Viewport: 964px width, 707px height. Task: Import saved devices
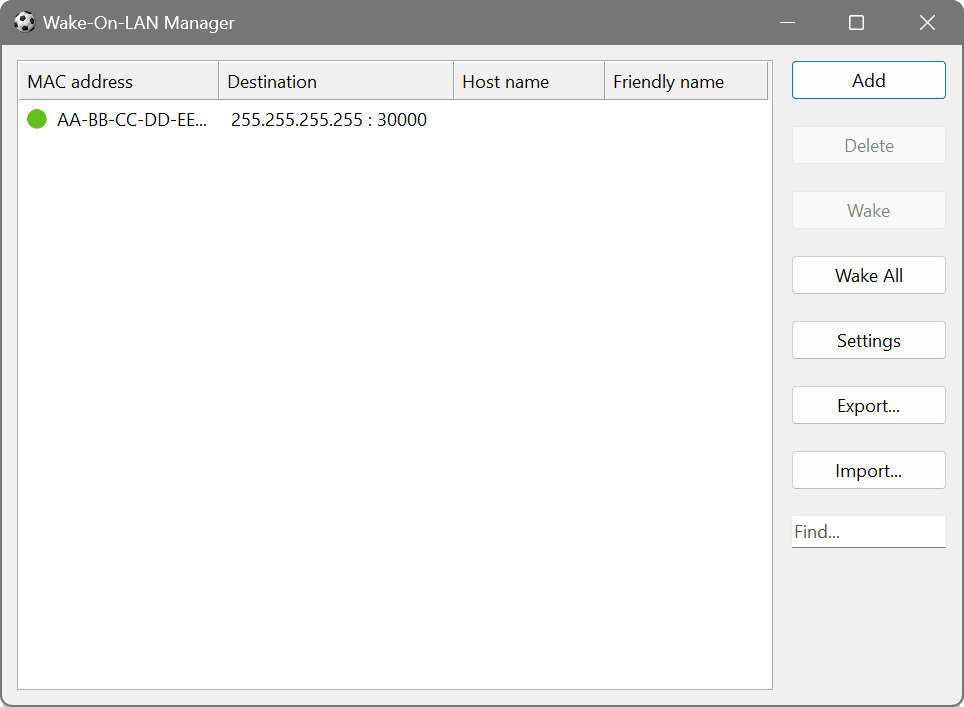(x=868, y=470)
